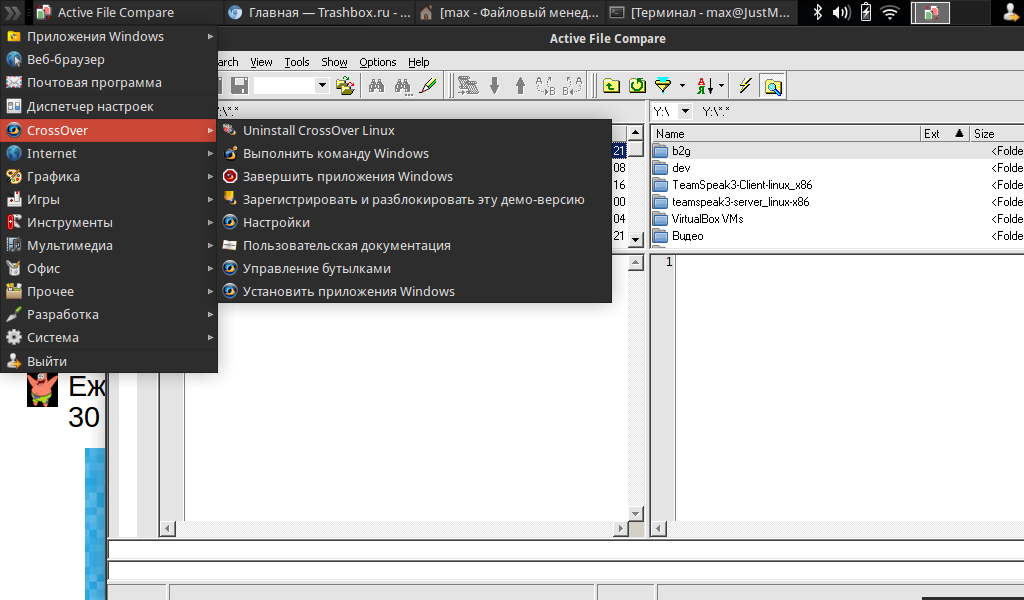
Task: Sort by the Name column header
Action: point(786,134)
